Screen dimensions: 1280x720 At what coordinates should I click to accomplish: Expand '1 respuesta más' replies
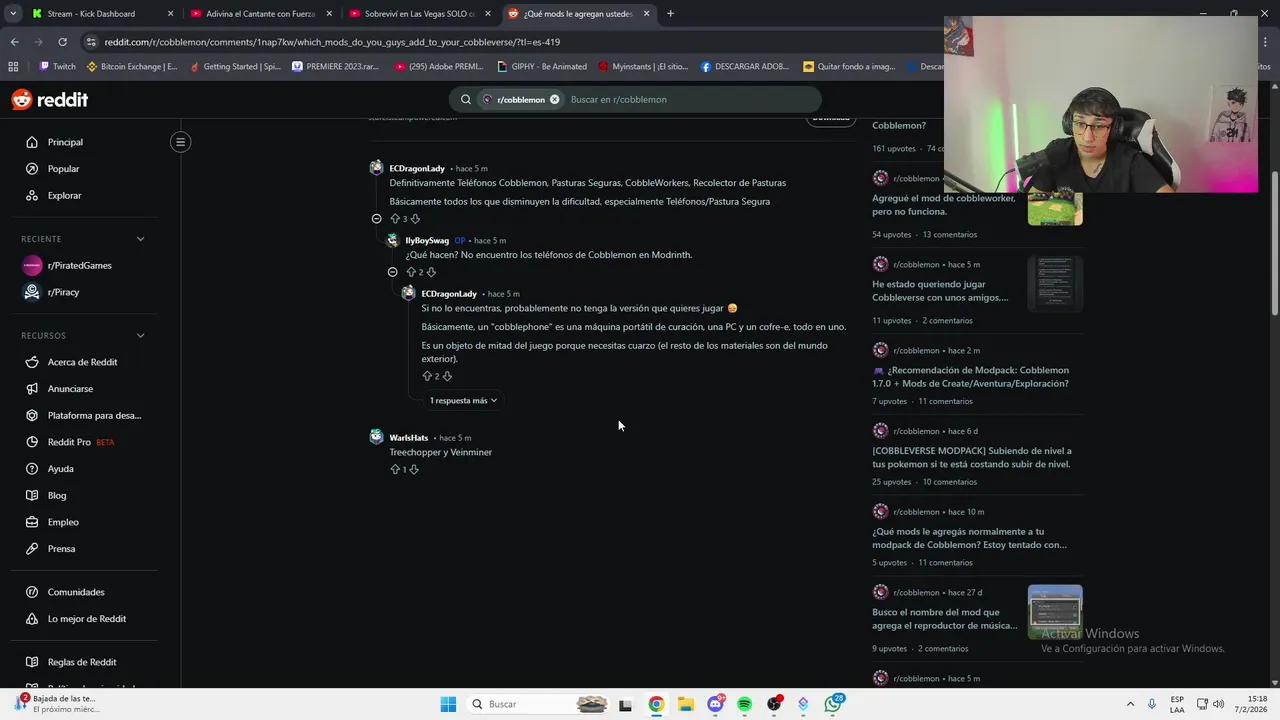click(463, 400)
